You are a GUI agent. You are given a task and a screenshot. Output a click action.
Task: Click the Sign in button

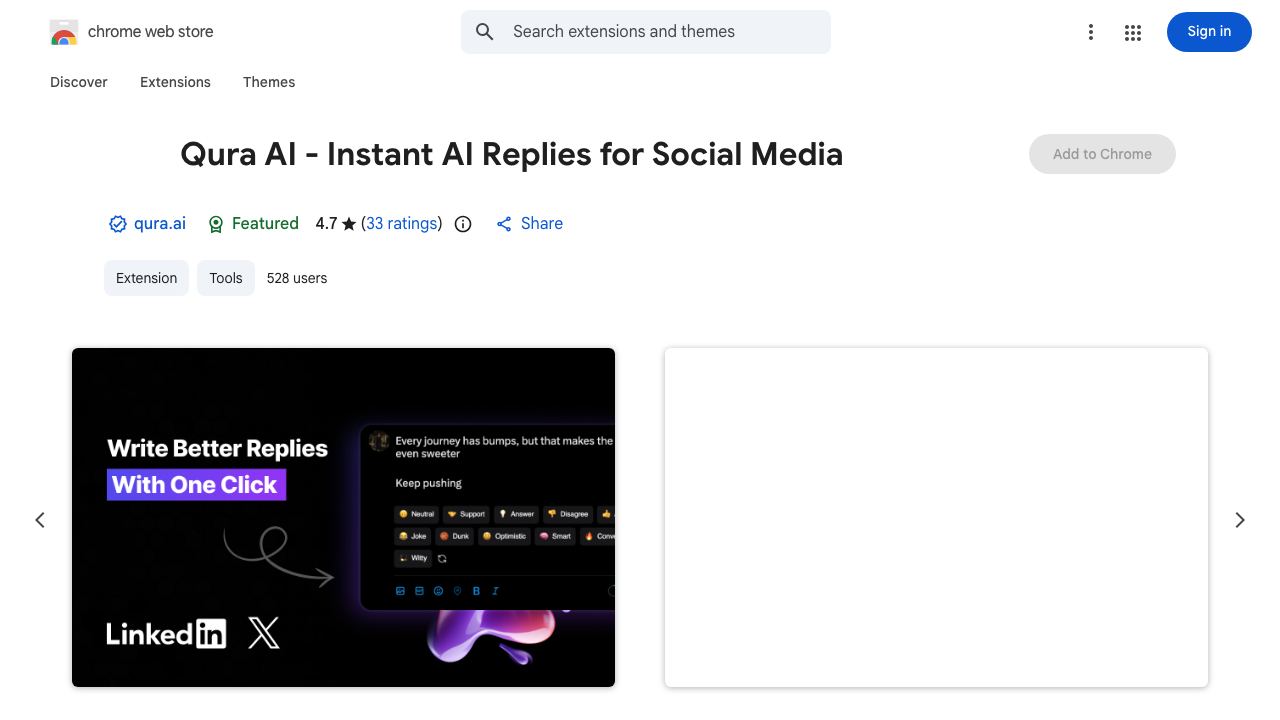click(1209, 32)
